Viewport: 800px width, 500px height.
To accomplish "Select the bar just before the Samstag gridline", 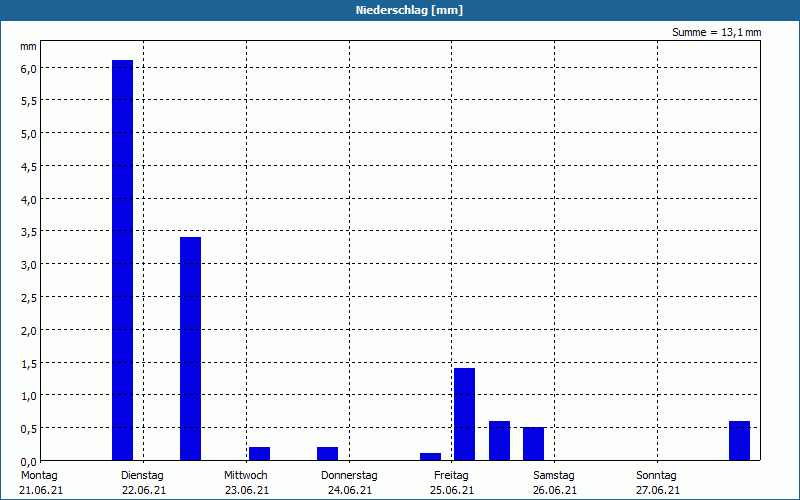I will [533, 444].
